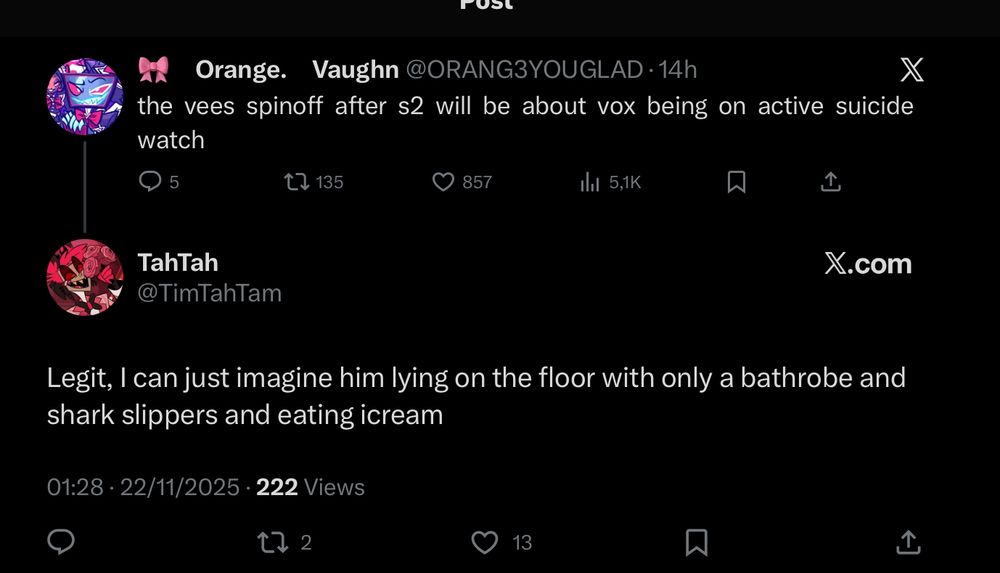The image size is (1000, 573).
Task: Click the 01:28 · 22/11/2025 timestamp
Action: [143, 487]
